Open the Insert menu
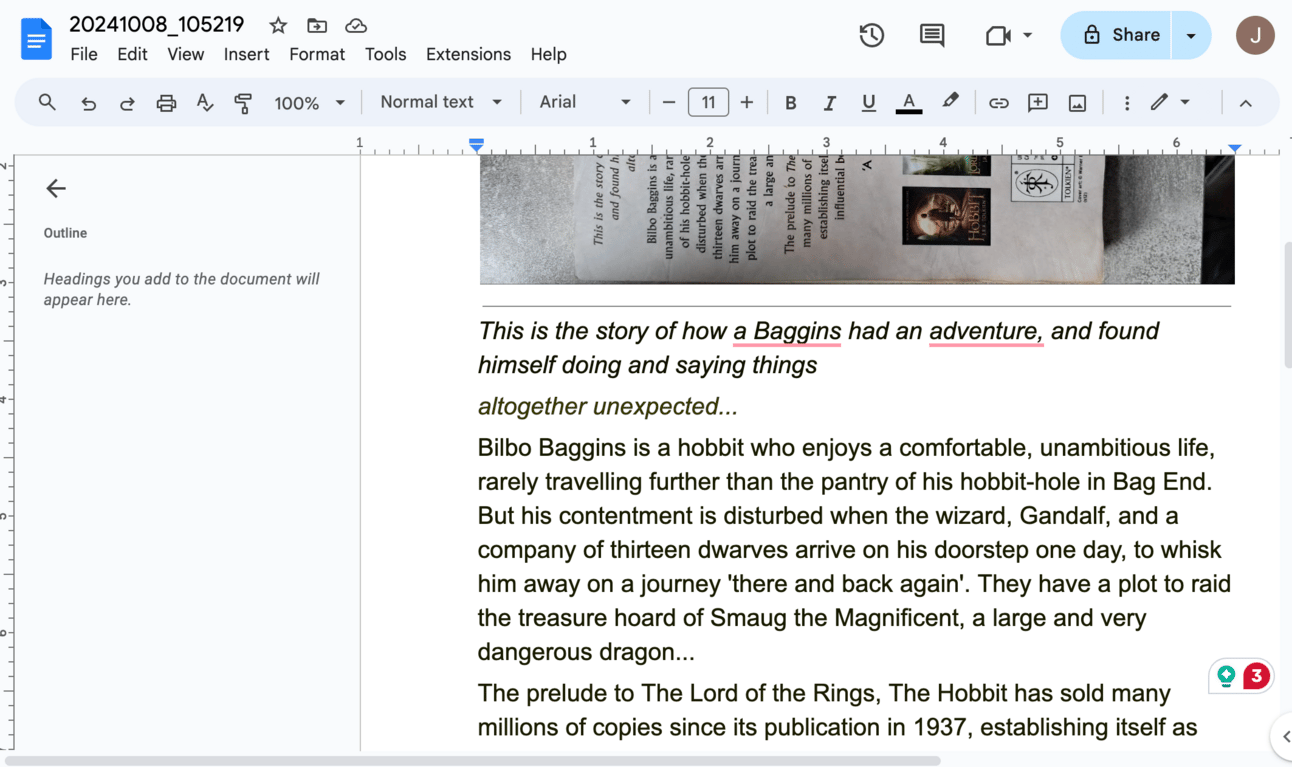 point(246,54)
